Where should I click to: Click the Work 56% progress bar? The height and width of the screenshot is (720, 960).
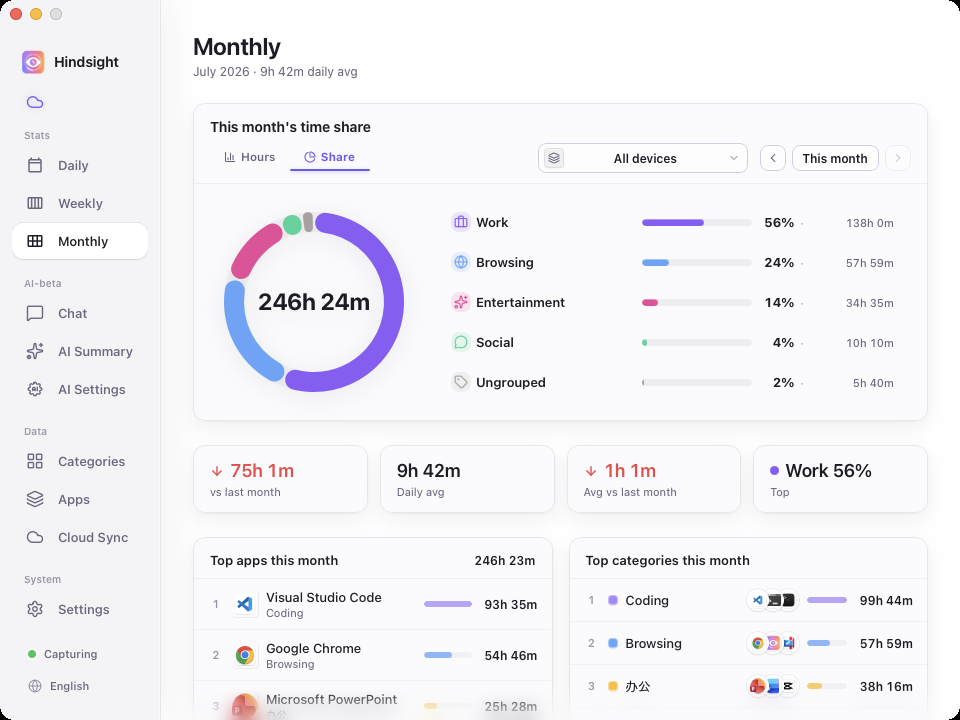(697, 223)
